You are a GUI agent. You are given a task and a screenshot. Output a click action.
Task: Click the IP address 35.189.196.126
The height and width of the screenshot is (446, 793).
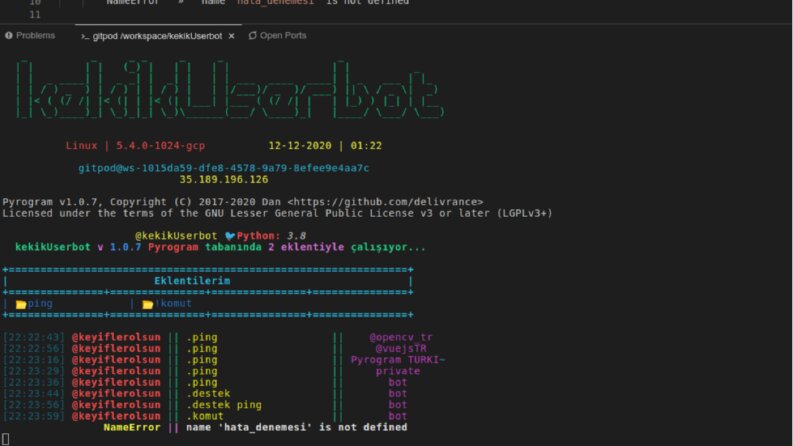[x=224, y=180]
